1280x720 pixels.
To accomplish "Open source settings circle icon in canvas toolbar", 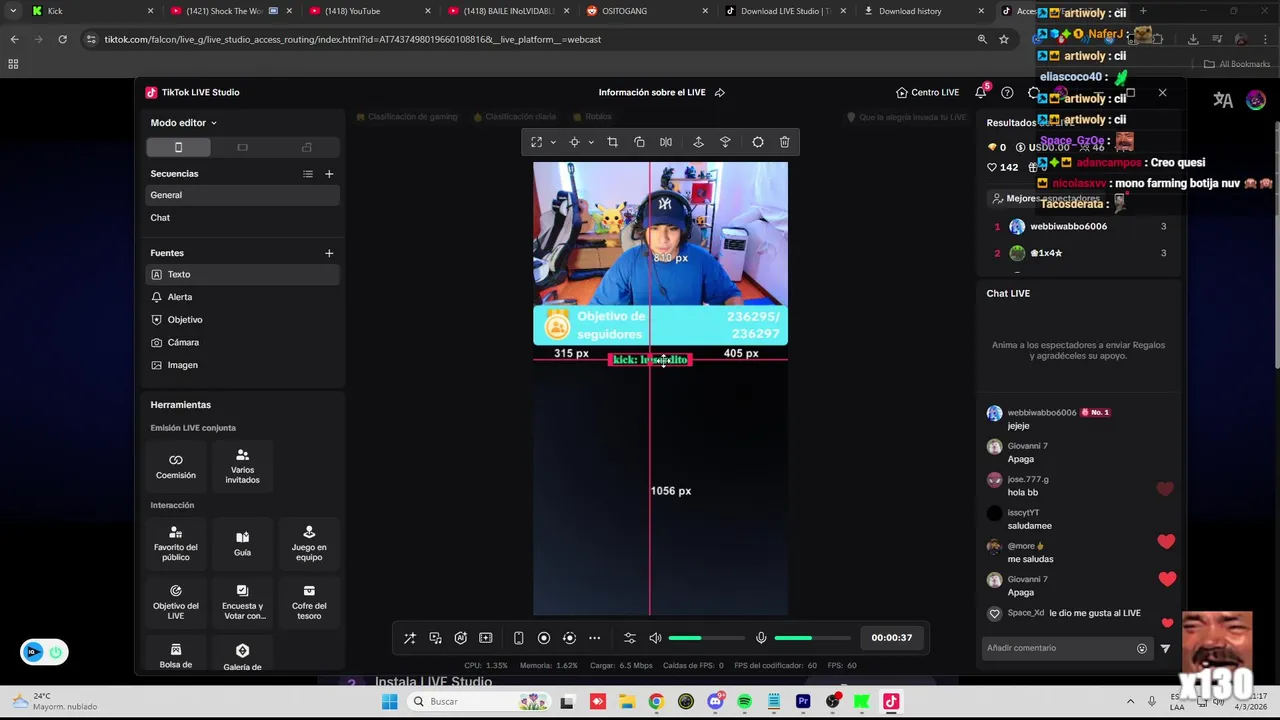I will coord(758,142).
